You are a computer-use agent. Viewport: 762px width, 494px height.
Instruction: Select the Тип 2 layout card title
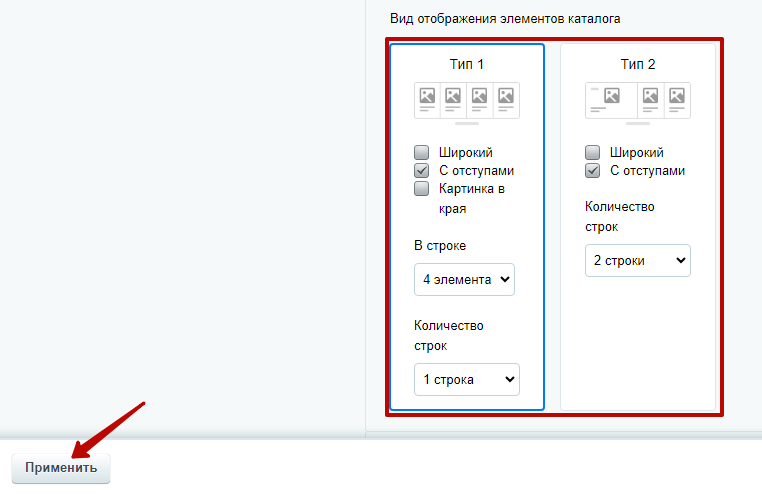638,64
